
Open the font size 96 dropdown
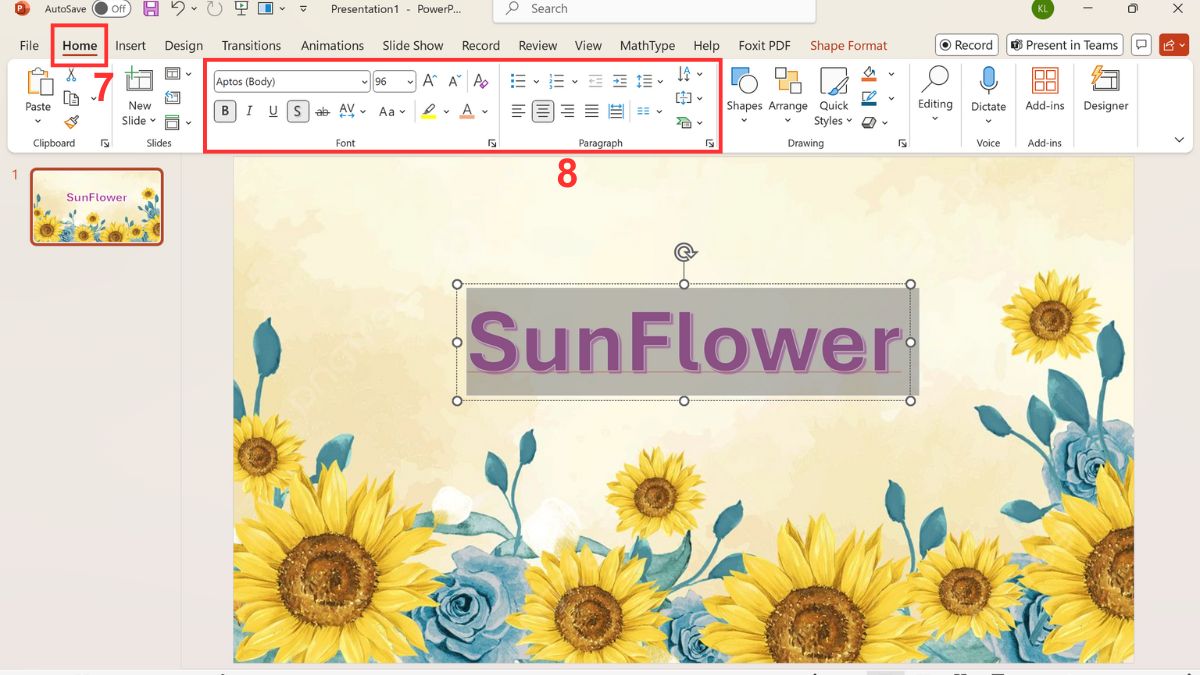tap(410, 82)
